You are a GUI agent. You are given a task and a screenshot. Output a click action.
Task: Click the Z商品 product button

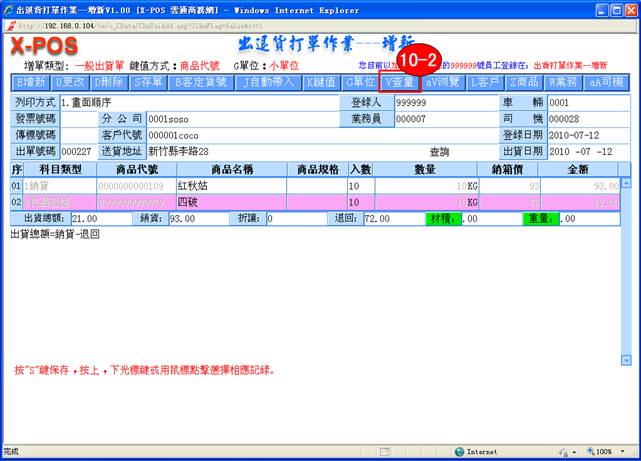pyautogui.click(x=526, y=82)
